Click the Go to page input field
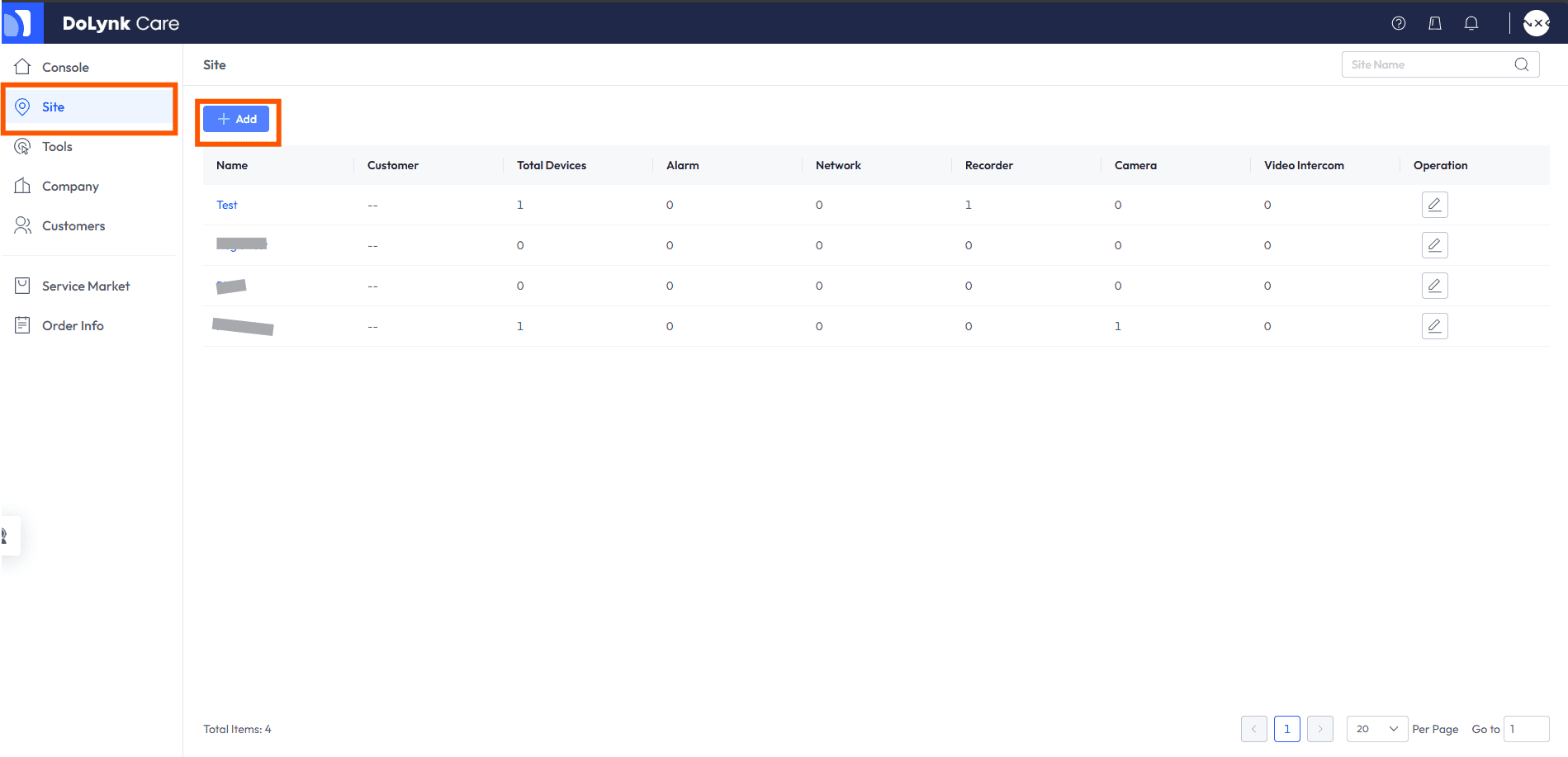Screen dimensions: 1568x757 [x=1525, y=729]
